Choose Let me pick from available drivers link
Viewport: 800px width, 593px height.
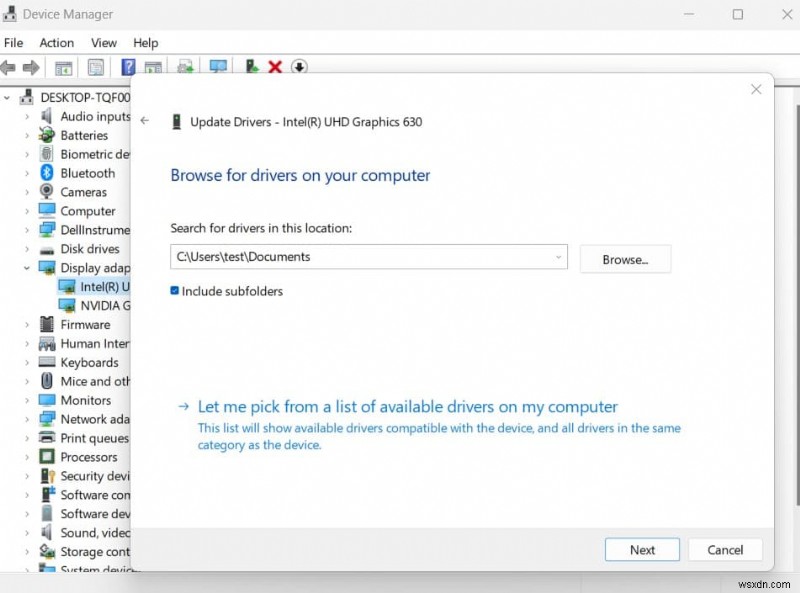click(x=407, y=406)
